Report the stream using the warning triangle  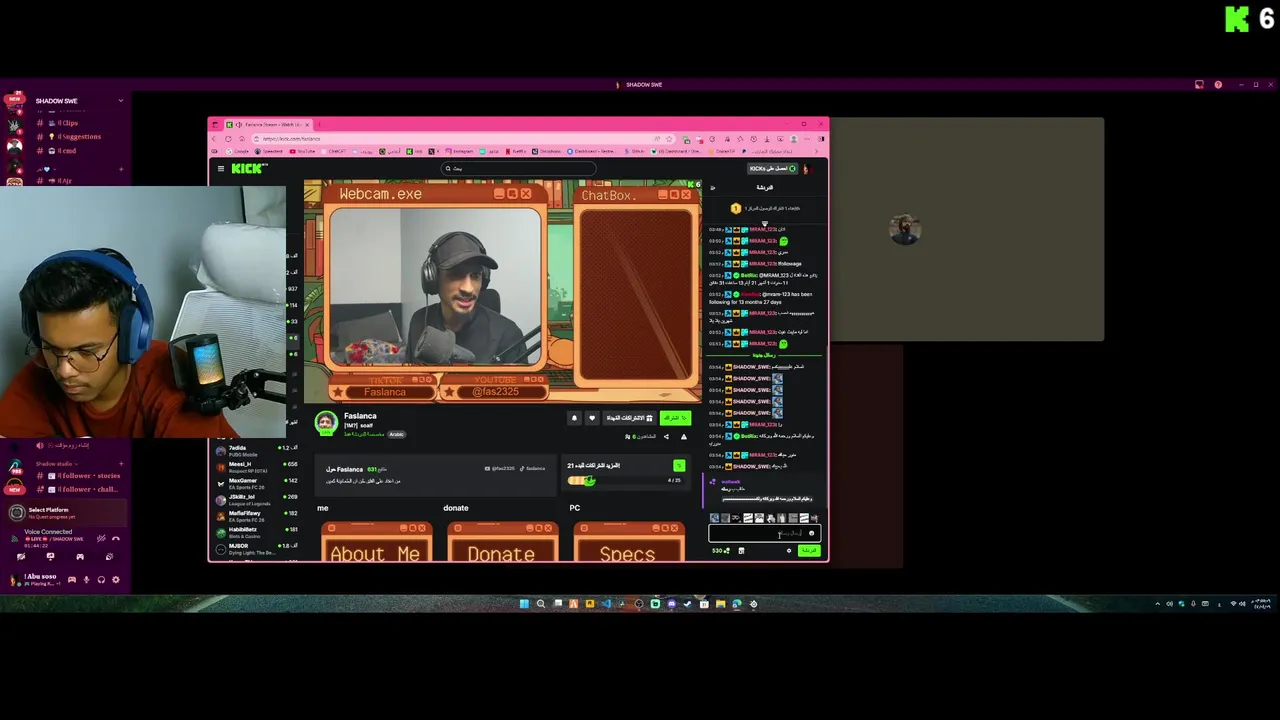coord(684,436)
